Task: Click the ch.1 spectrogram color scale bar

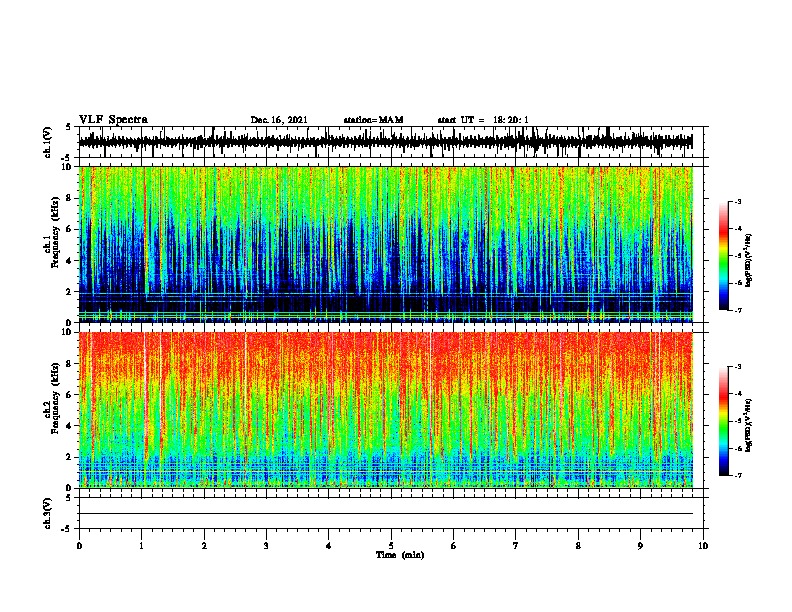Action: click(724, 256)
